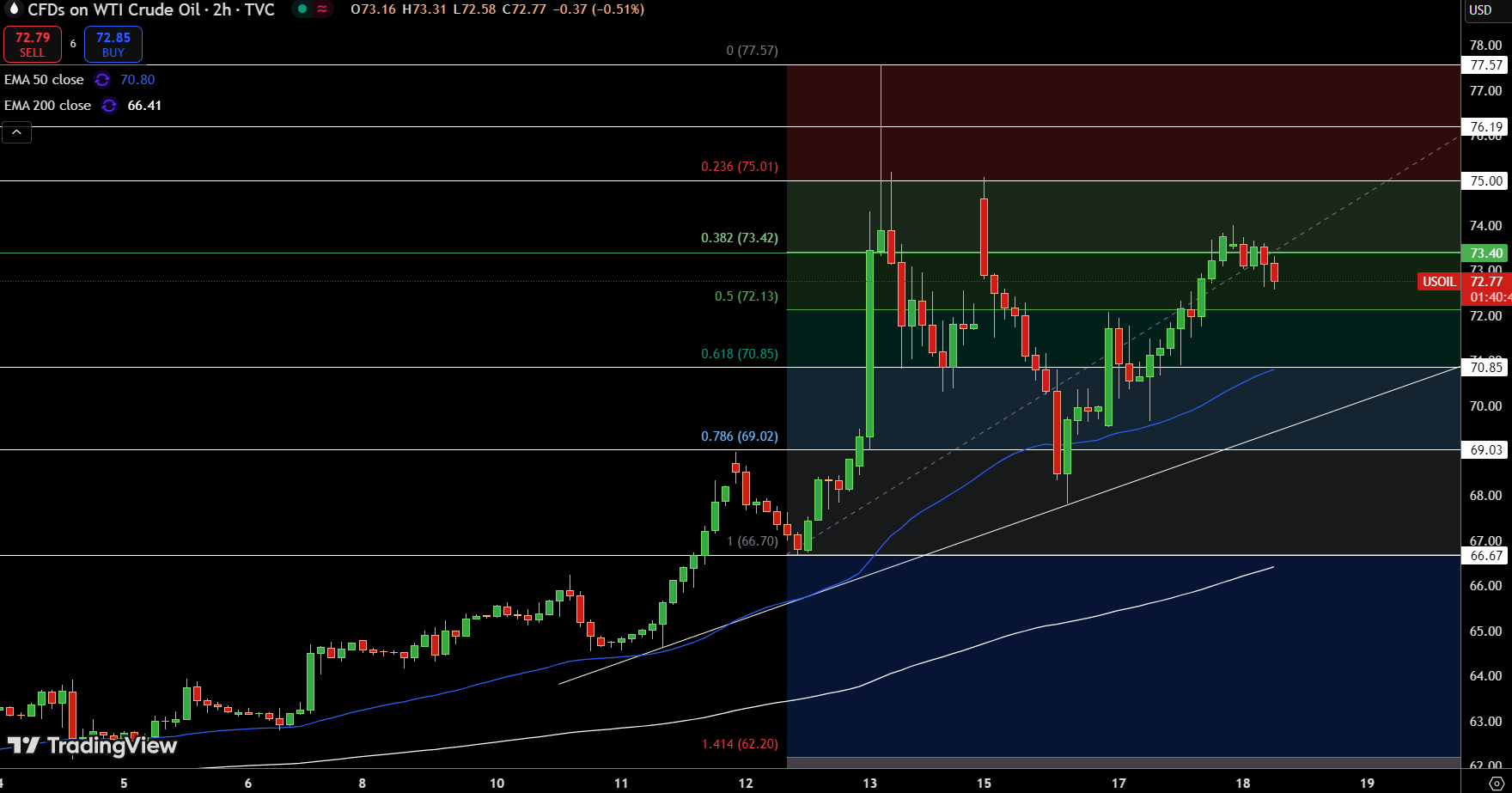
Task: Click the 64.00 price scale tick
Action: [1486, 676]
